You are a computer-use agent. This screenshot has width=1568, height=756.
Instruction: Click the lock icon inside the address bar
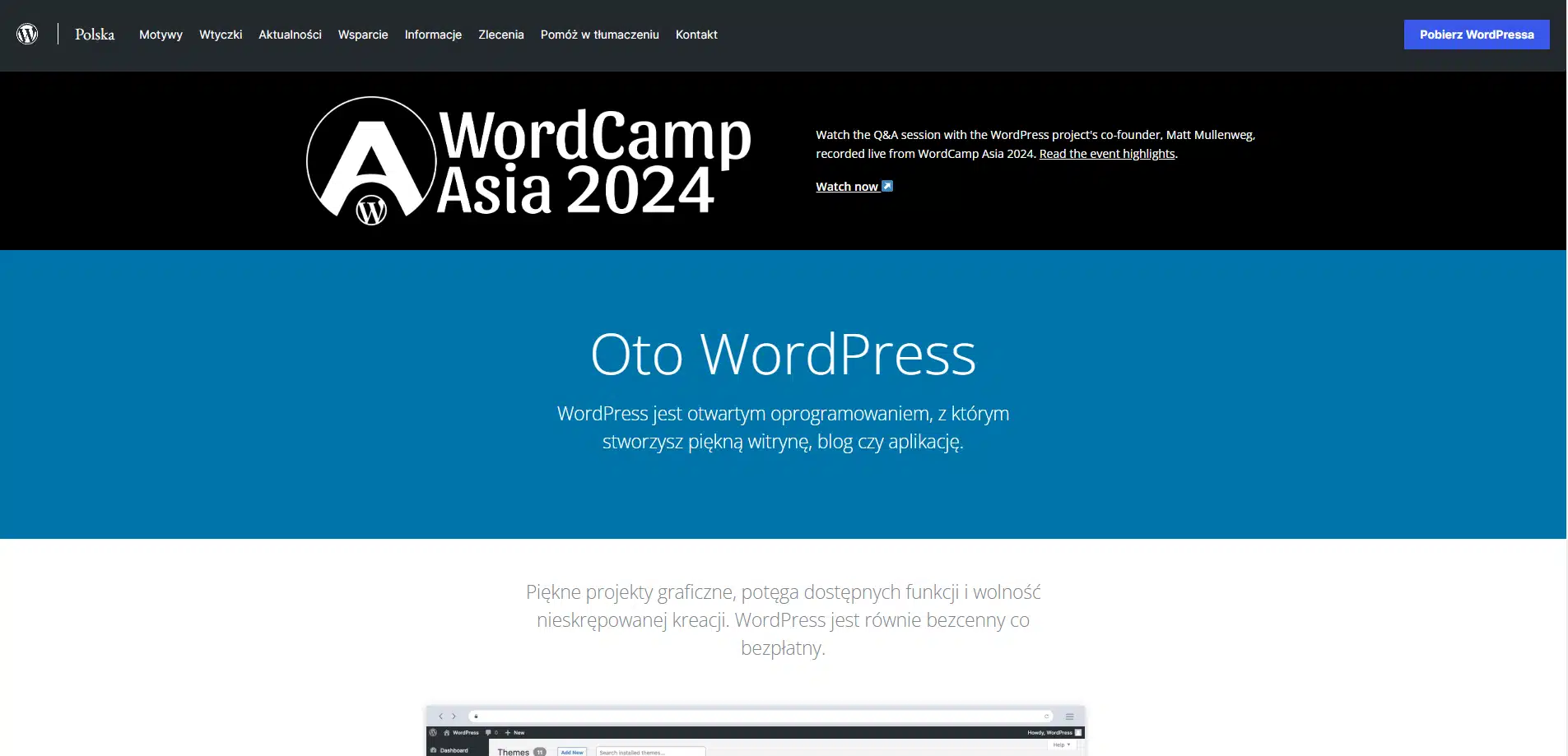(x=476, y=717)
